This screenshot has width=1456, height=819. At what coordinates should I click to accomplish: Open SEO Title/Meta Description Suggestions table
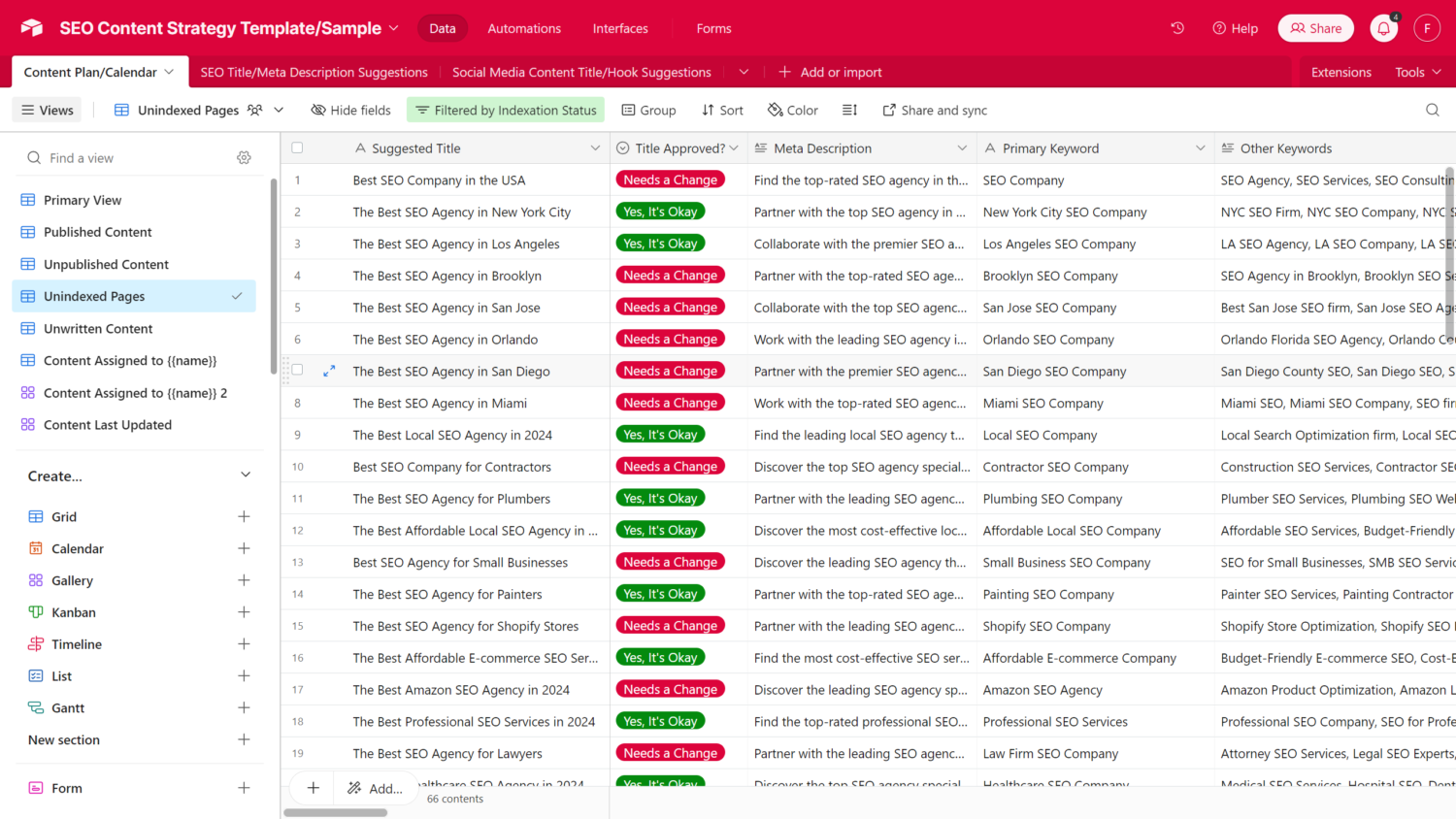[x=314, y=72]
